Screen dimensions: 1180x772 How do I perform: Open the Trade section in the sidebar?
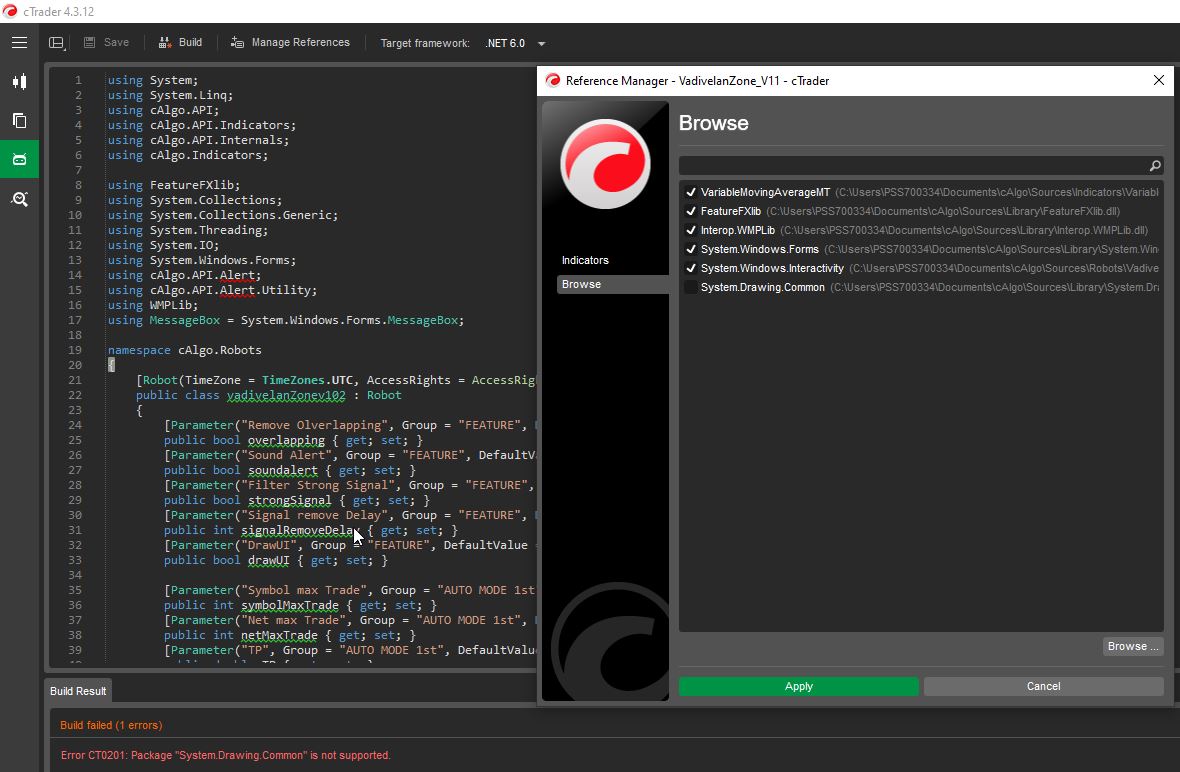pos(20,81)
